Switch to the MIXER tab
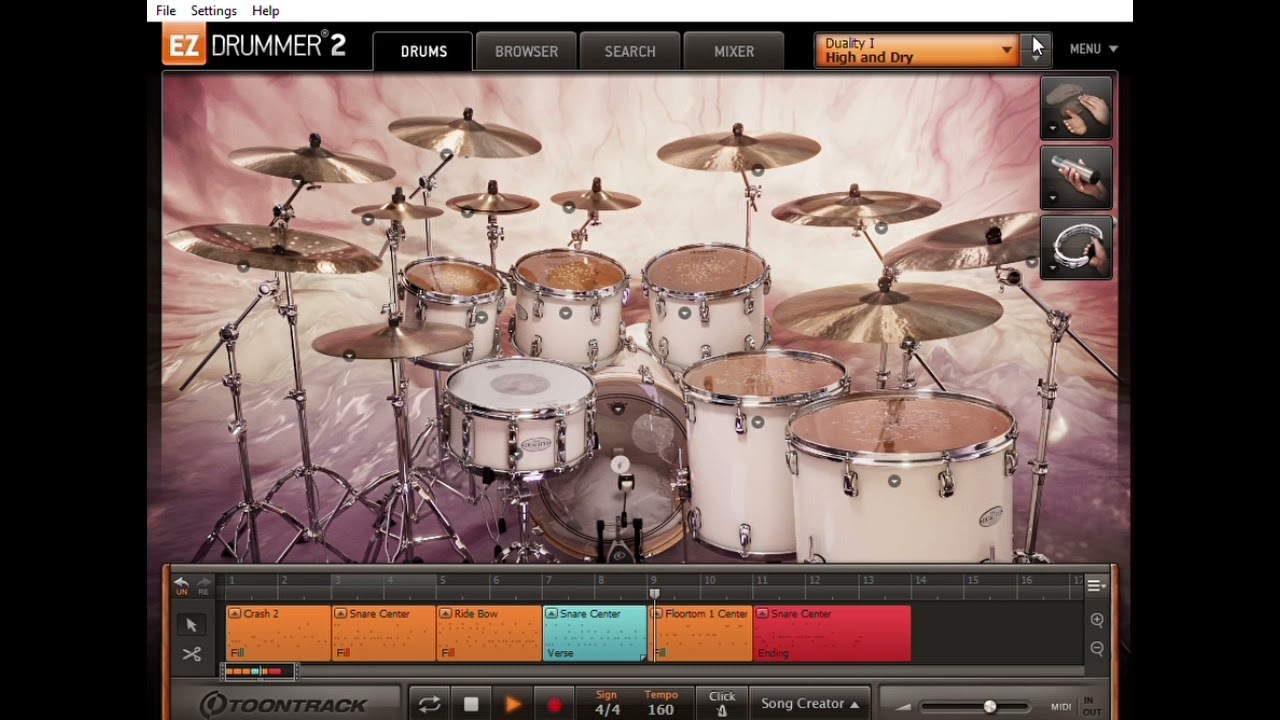 [x=734, y=51]
